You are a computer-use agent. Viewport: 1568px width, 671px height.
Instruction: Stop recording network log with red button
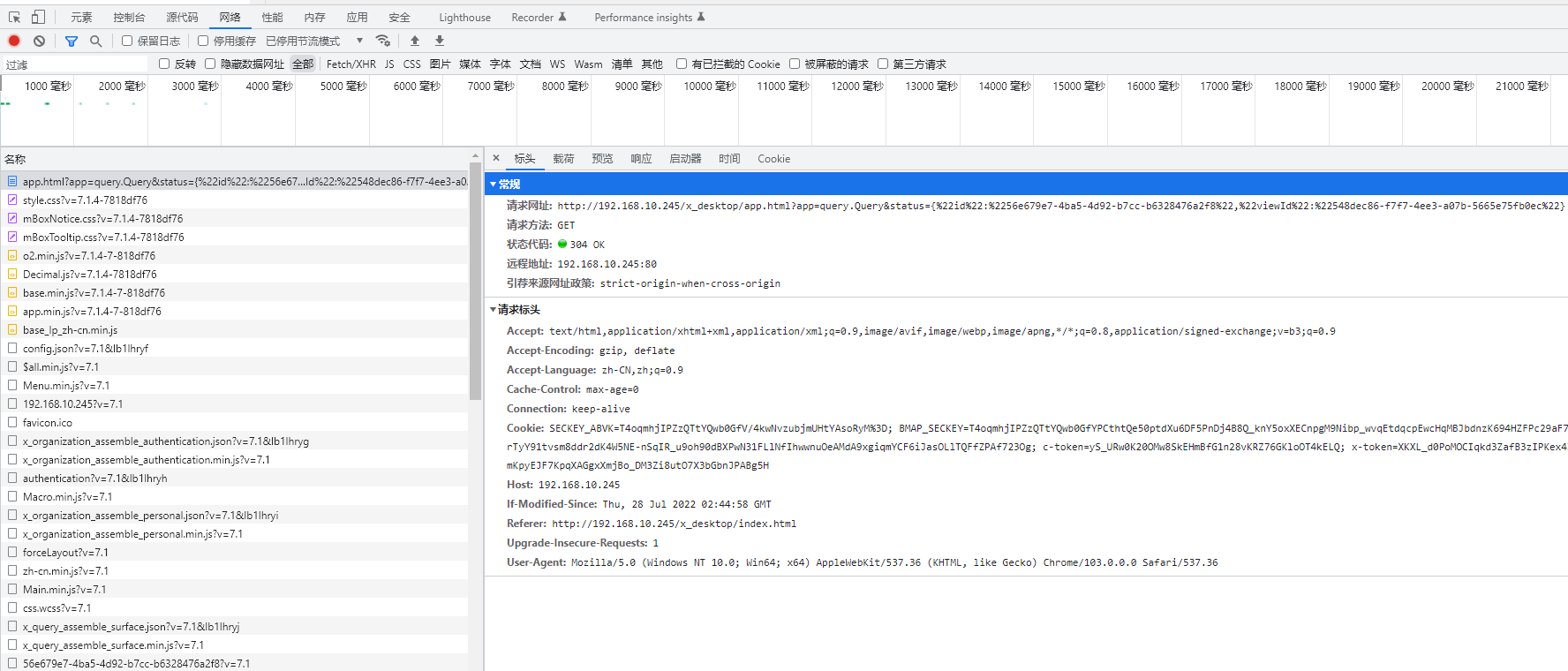pyautogui.click(x=14, y=41)
